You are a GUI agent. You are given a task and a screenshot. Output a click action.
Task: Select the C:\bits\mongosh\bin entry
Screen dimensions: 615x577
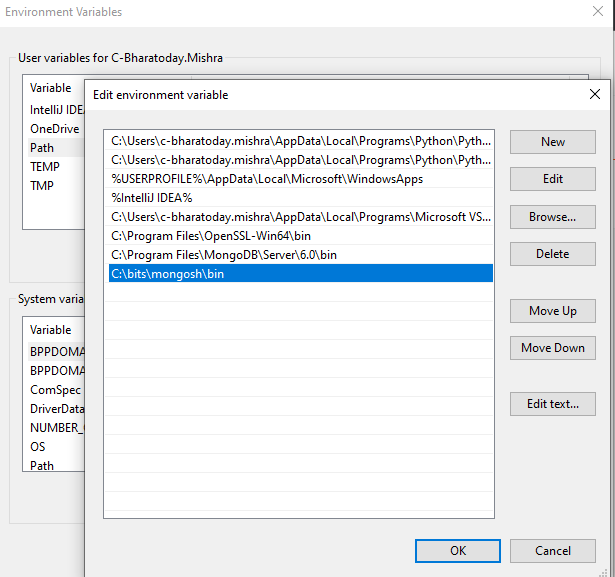[301, 274]
